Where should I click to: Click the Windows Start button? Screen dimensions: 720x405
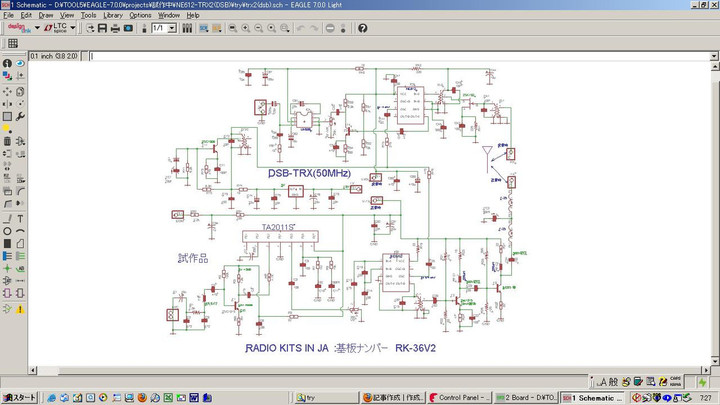pyautogui.click(x=19, y=397)
